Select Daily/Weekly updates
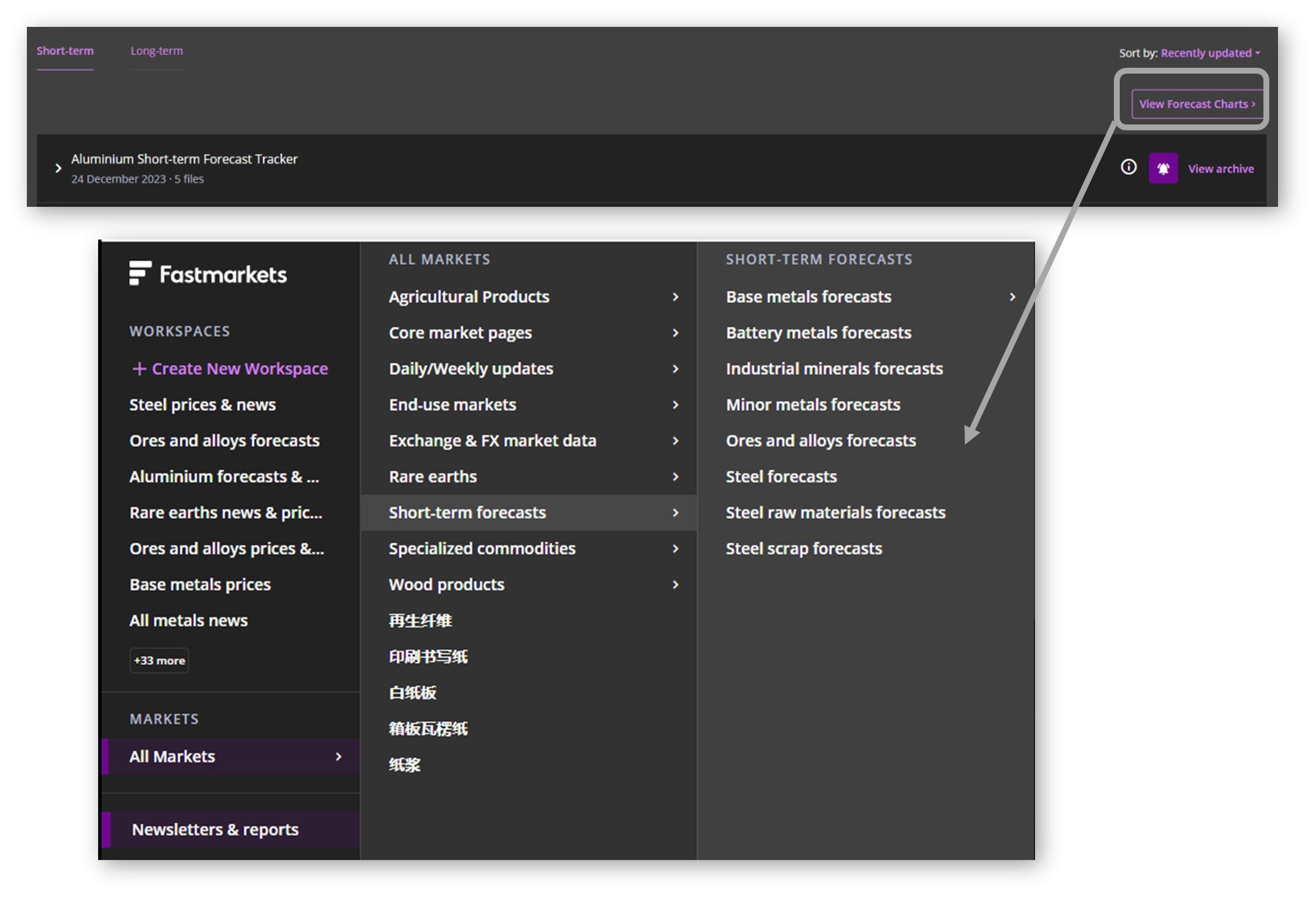 point(471,369)
